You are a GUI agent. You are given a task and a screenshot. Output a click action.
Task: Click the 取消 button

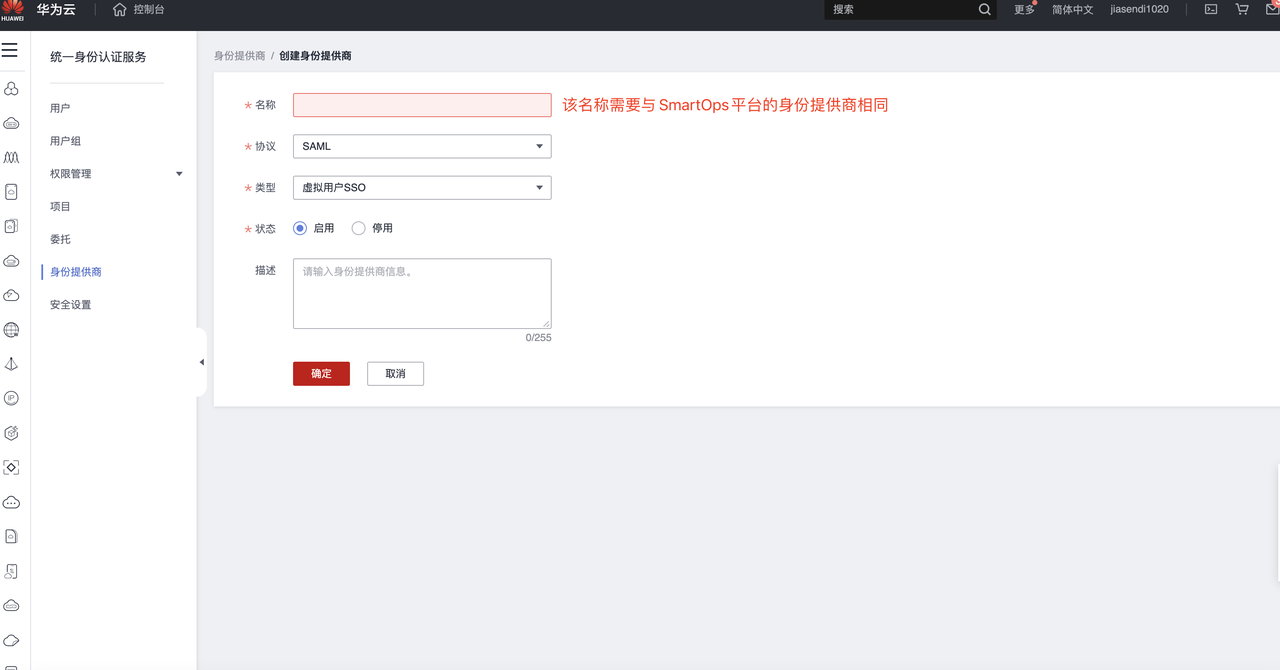click(395, 373)
